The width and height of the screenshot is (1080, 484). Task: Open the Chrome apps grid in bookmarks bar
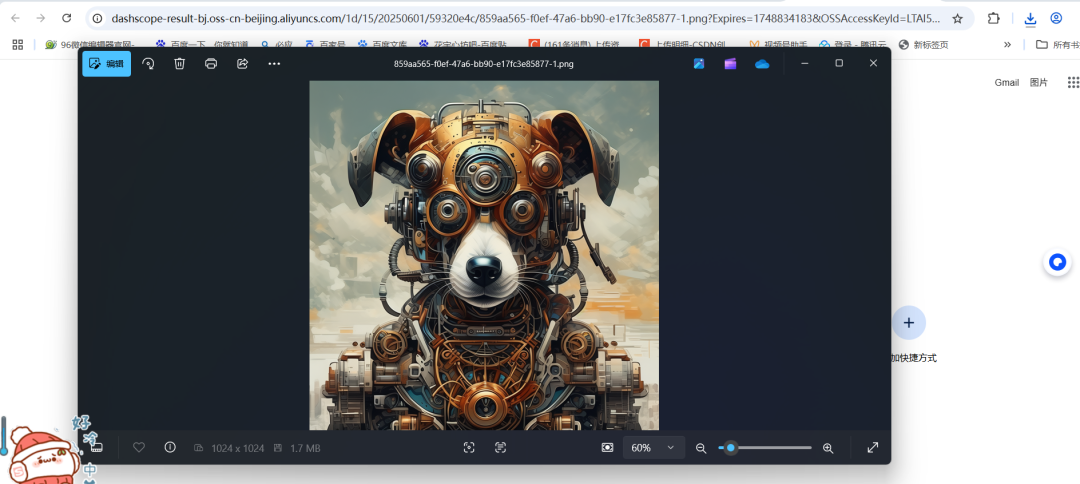(18, 45)
